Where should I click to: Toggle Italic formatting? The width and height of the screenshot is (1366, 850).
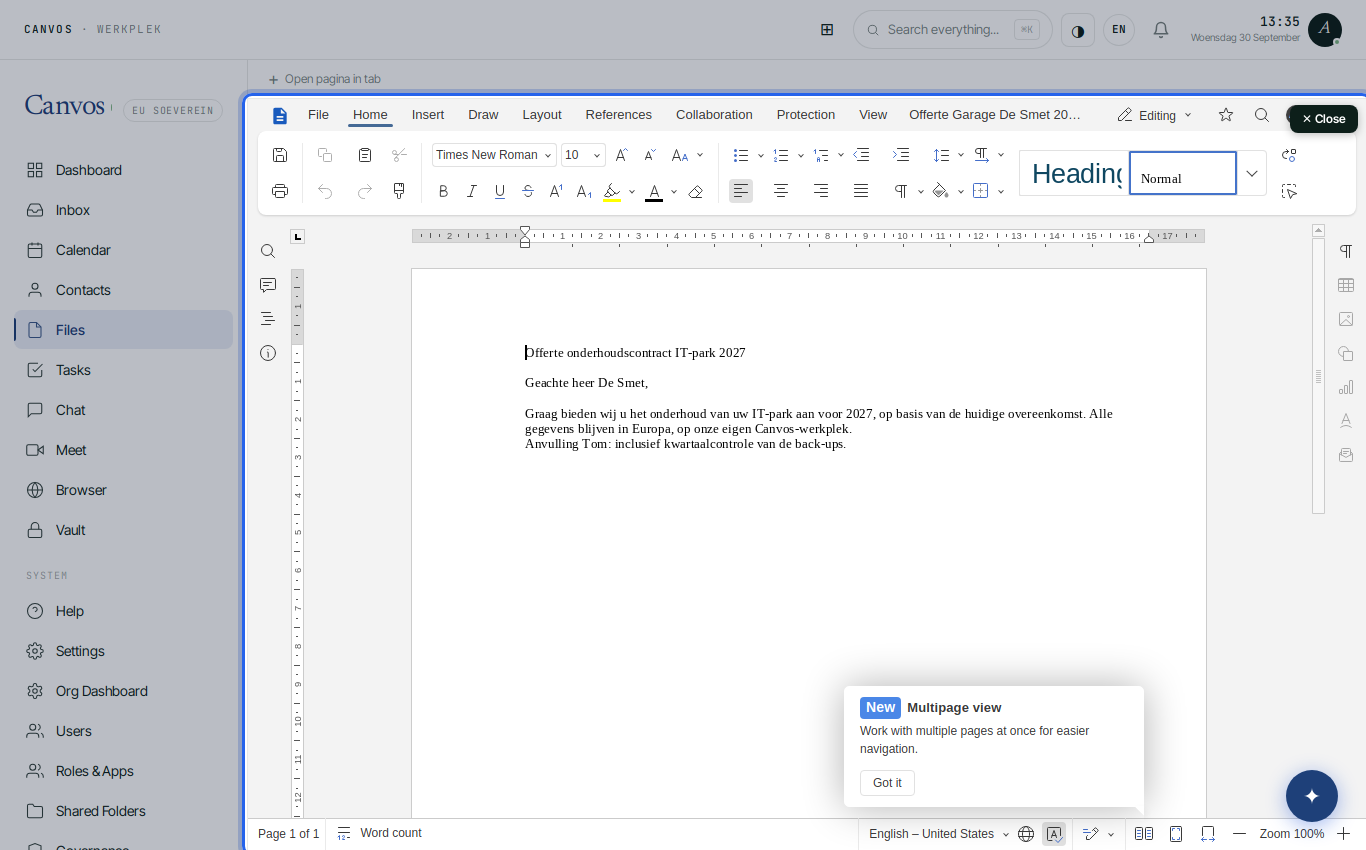472,191
